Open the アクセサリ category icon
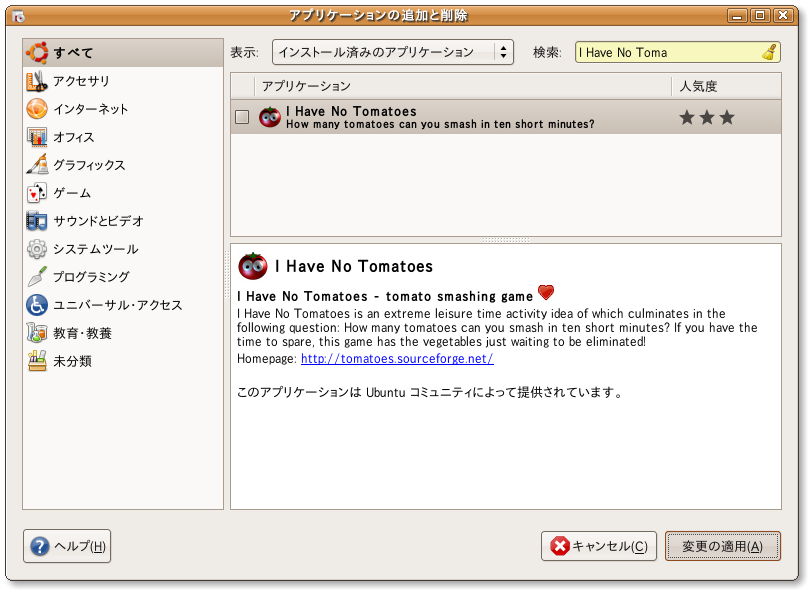 pyautogui.click(x=37, y=81)
